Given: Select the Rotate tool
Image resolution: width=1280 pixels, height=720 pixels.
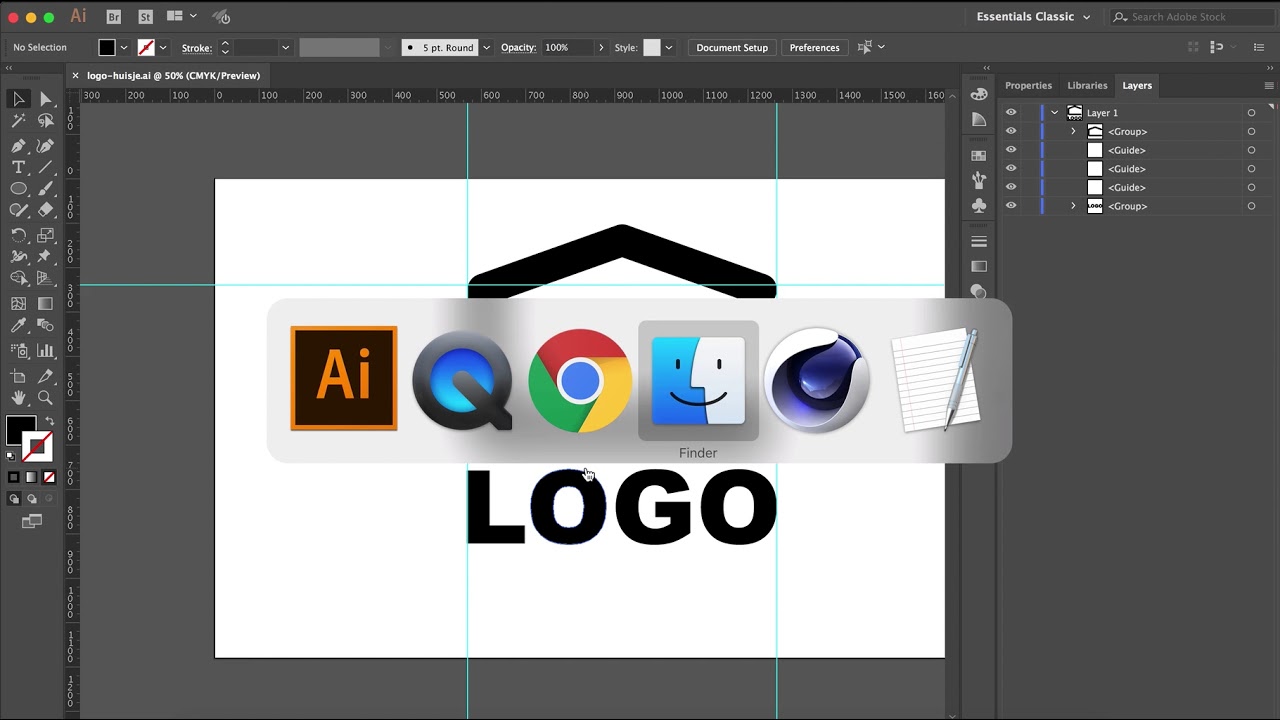Looking at the screenshot, I should tap(18, 236).
